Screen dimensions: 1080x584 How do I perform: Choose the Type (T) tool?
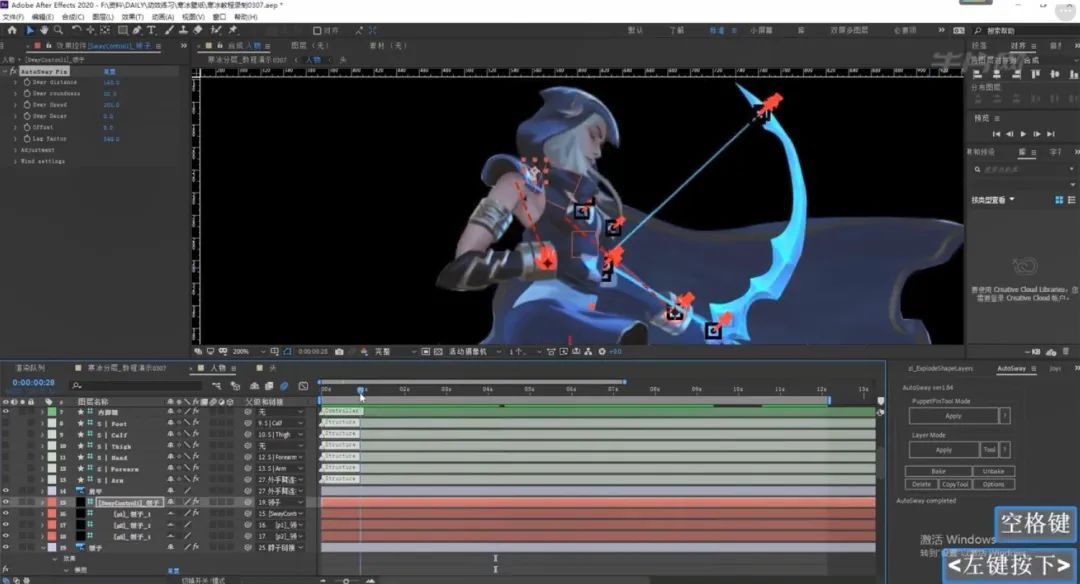(x=151, y=30)
